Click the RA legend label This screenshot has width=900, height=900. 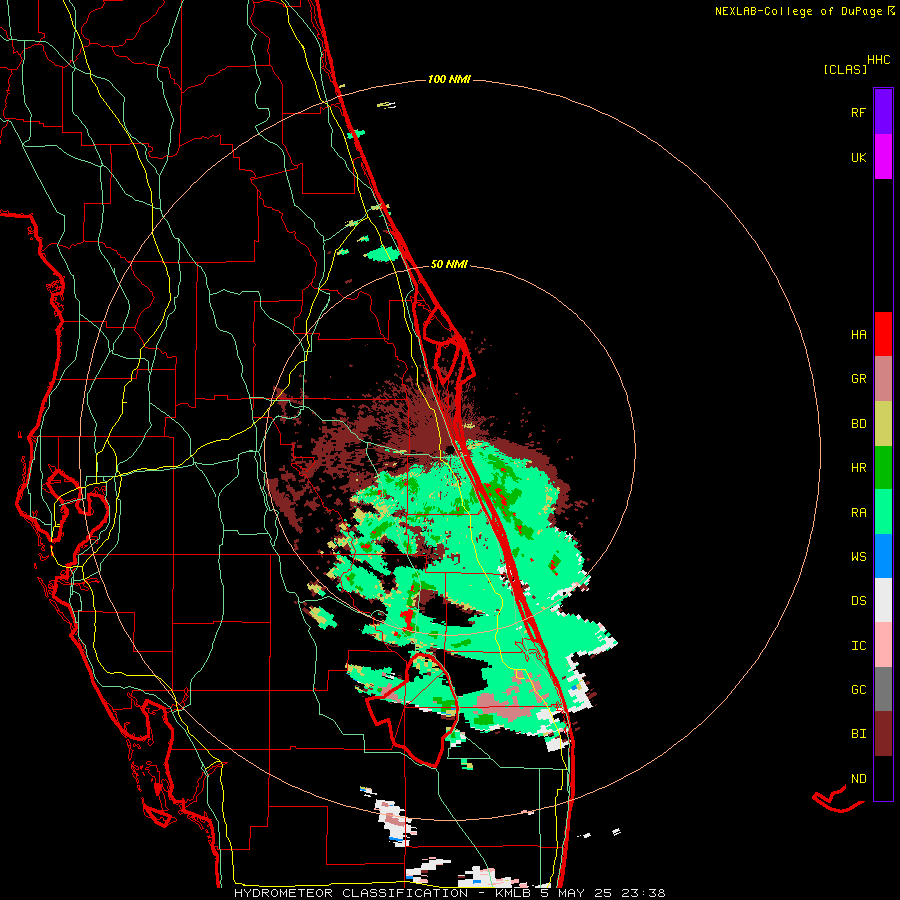tap(858, 513)
